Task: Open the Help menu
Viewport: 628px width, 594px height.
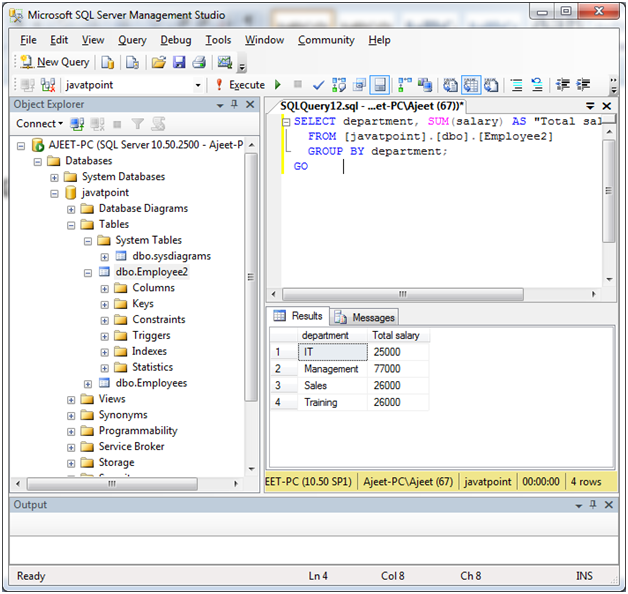Action: [379, 40]
